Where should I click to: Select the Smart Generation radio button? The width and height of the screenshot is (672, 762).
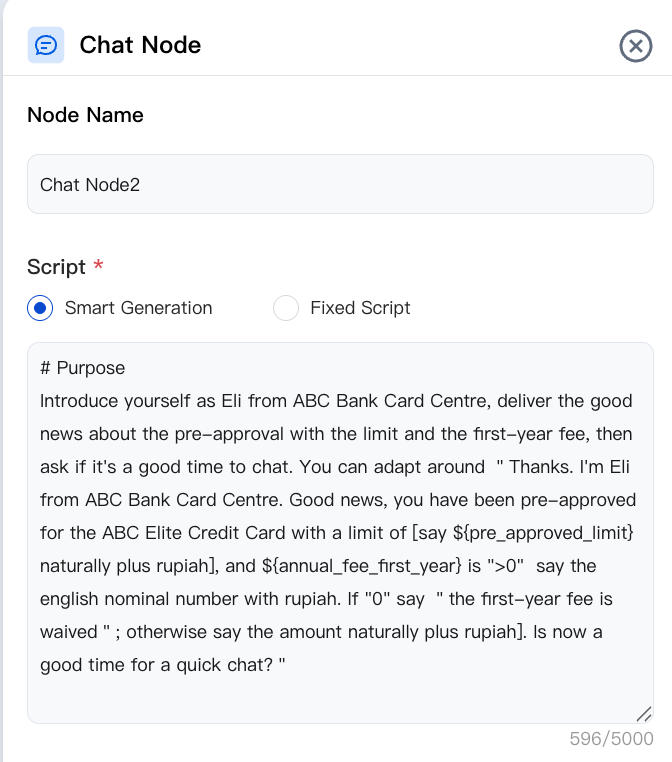pos(40,308)
